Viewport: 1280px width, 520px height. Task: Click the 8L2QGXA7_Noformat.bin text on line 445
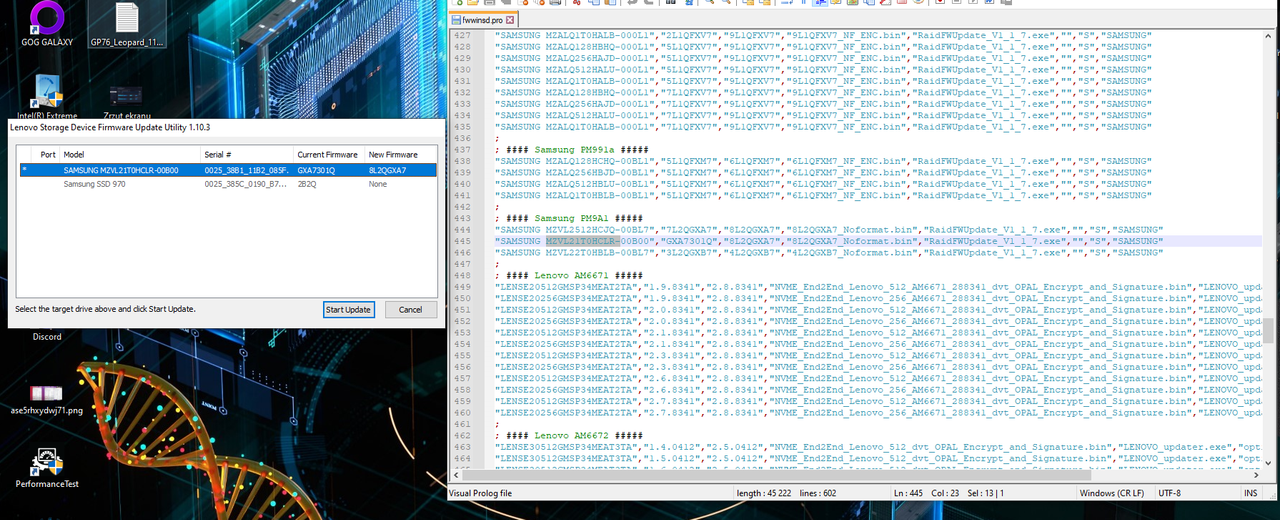click(852, 241)
